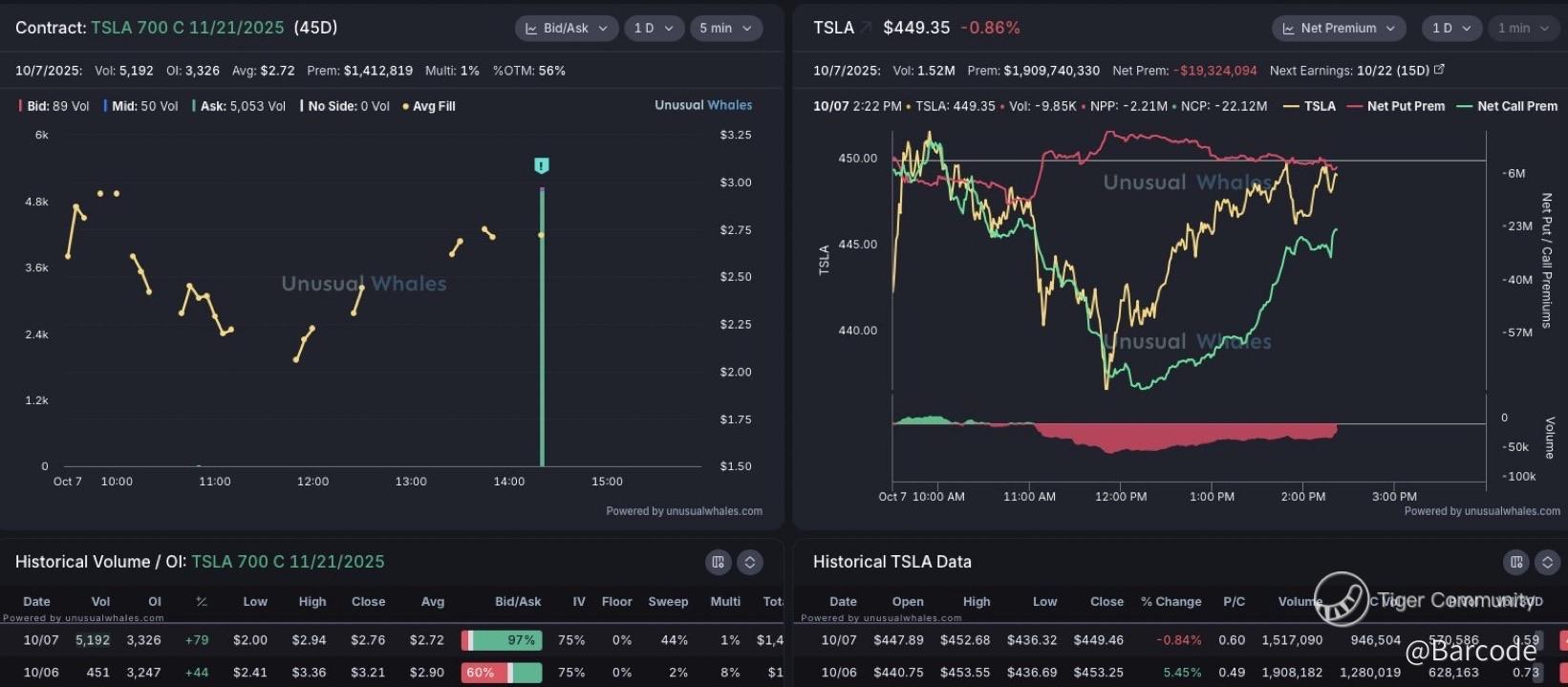
Task: Open the 1 D range dropdown in TSLA panel
Action: (1451, 29)
